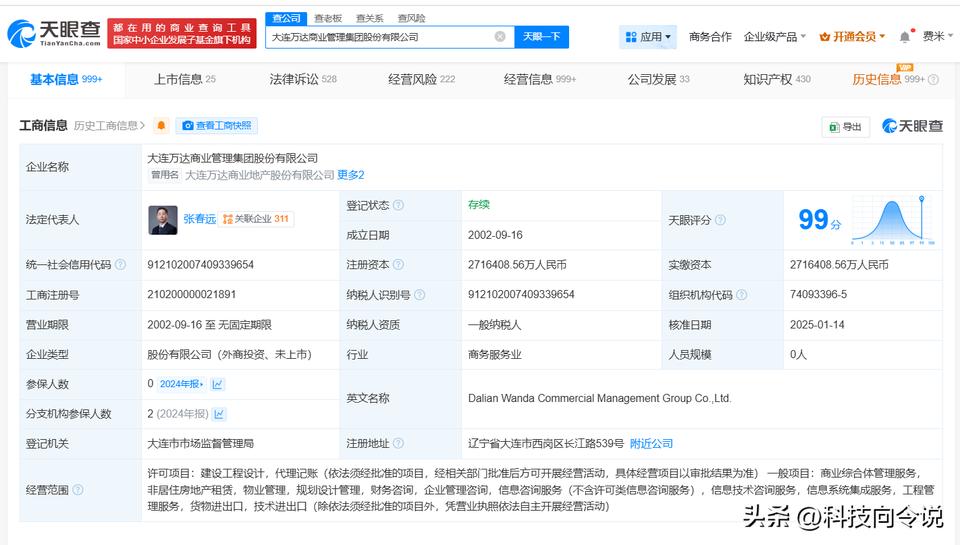Click the 纳税人资质 value 一般纳税人
Screen dimensions: 960x545
[x=495, y=325]
